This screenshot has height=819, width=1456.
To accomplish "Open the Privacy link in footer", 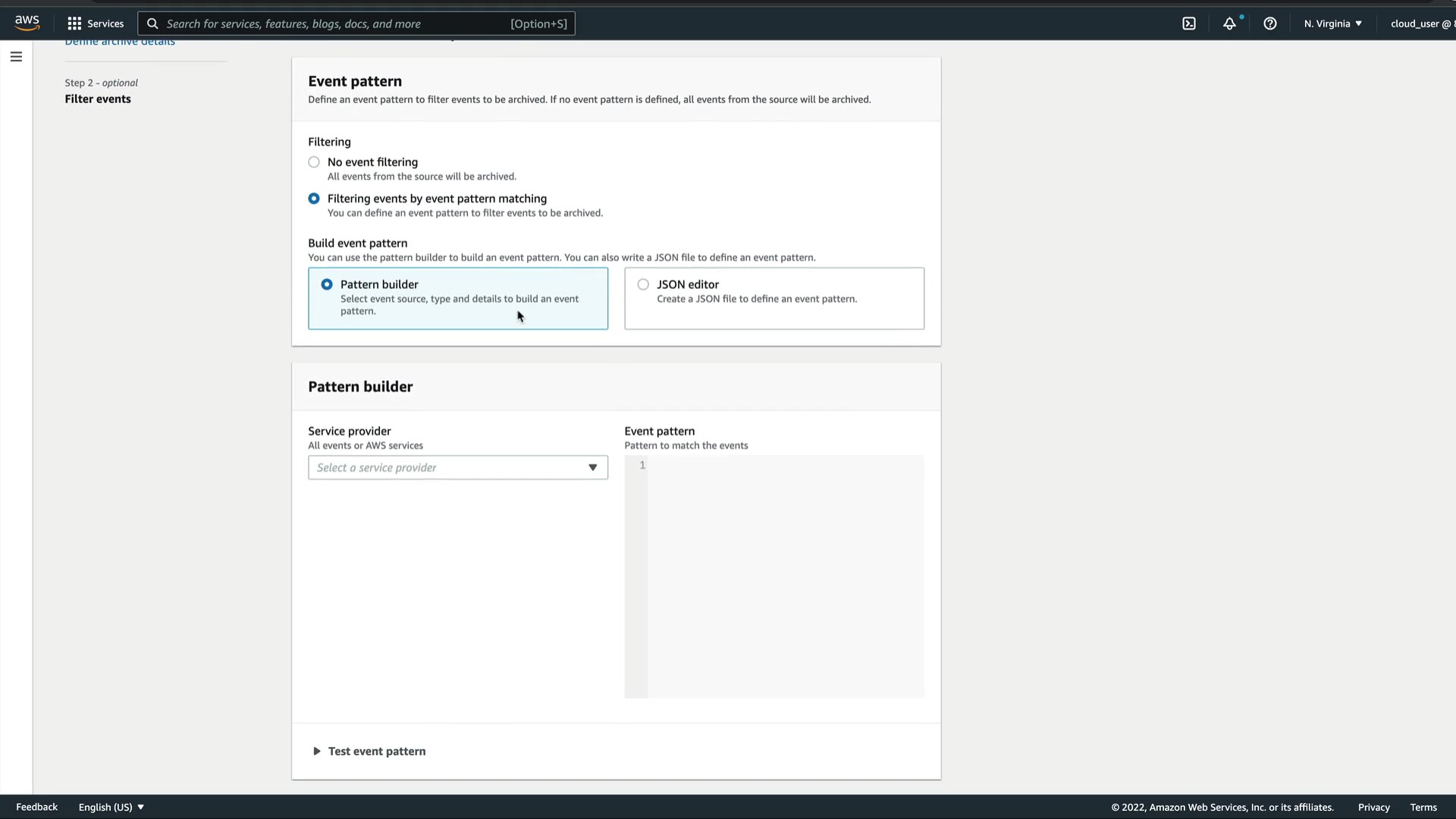I will 1373,807.
